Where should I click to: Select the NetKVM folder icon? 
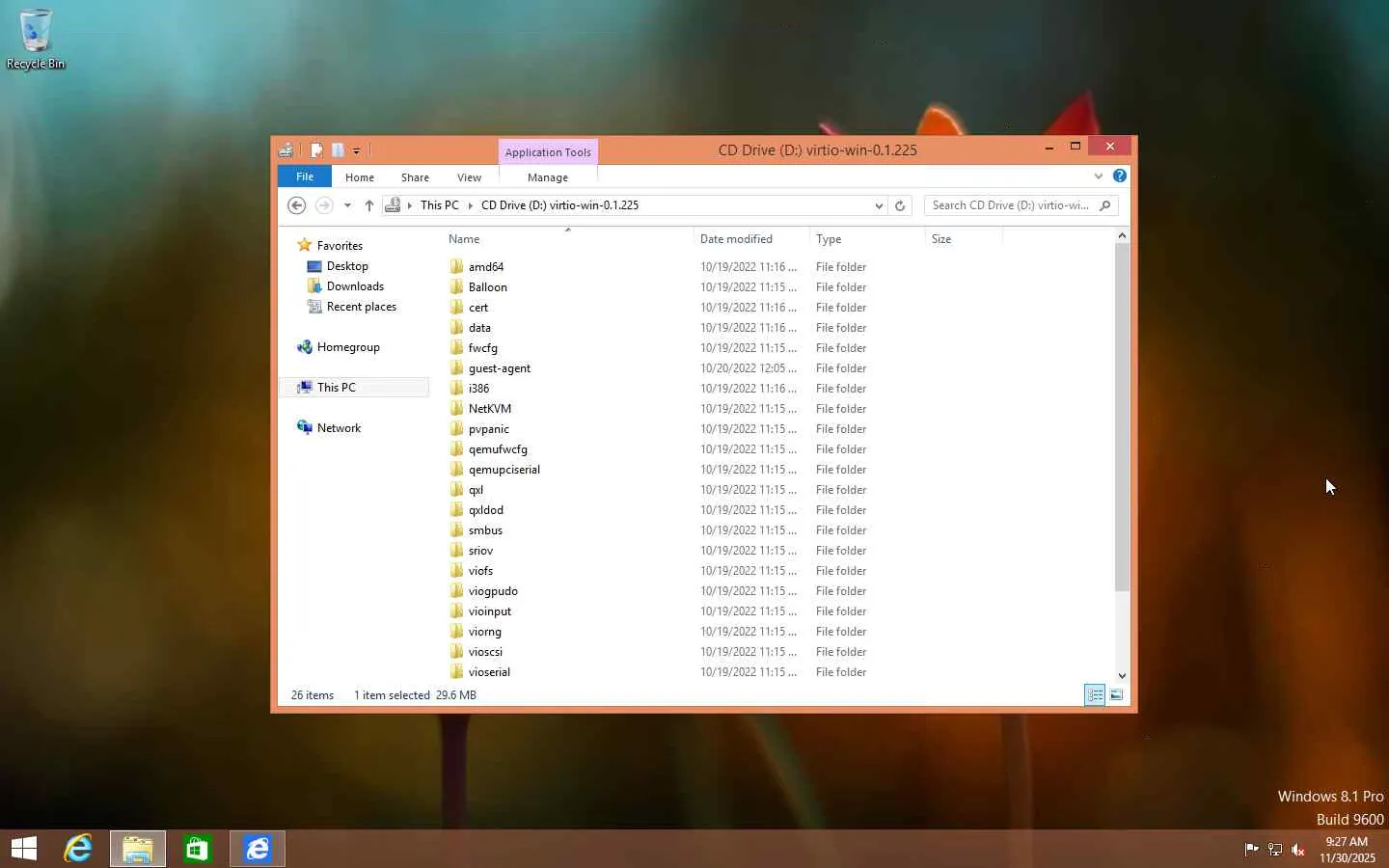(457, 408)
